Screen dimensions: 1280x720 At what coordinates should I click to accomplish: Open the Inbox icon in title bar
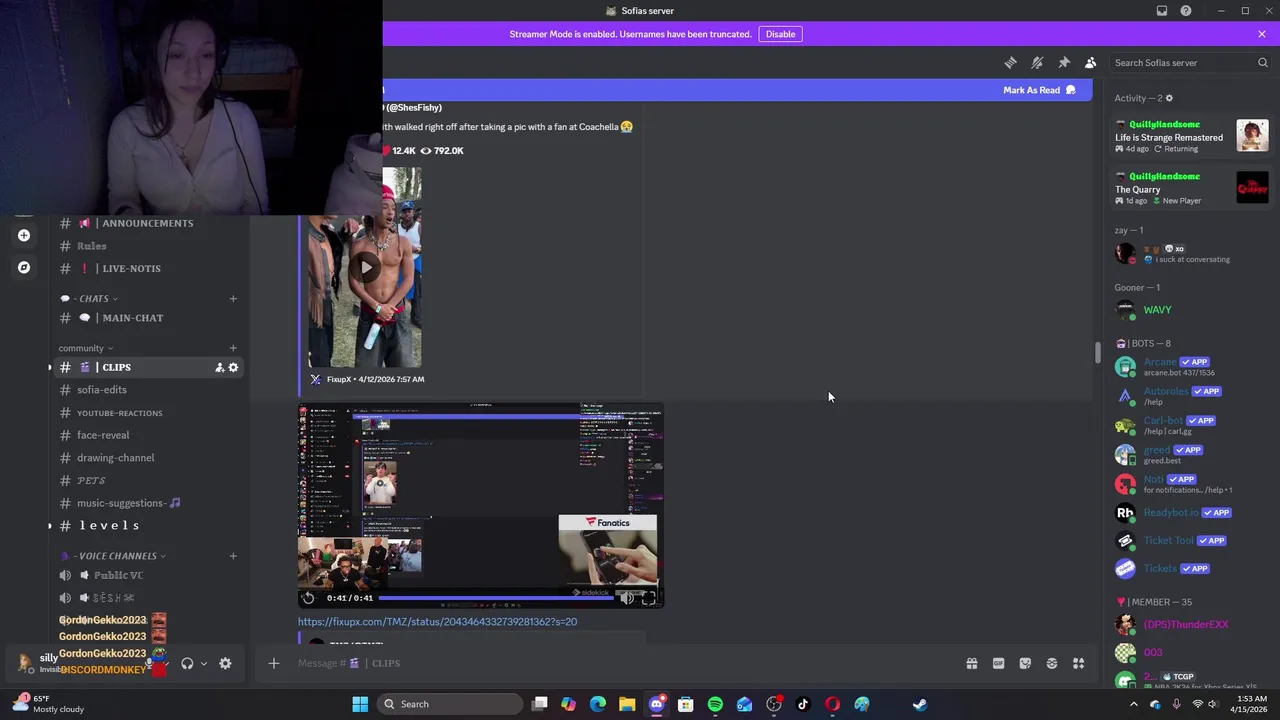point(1162,11)
